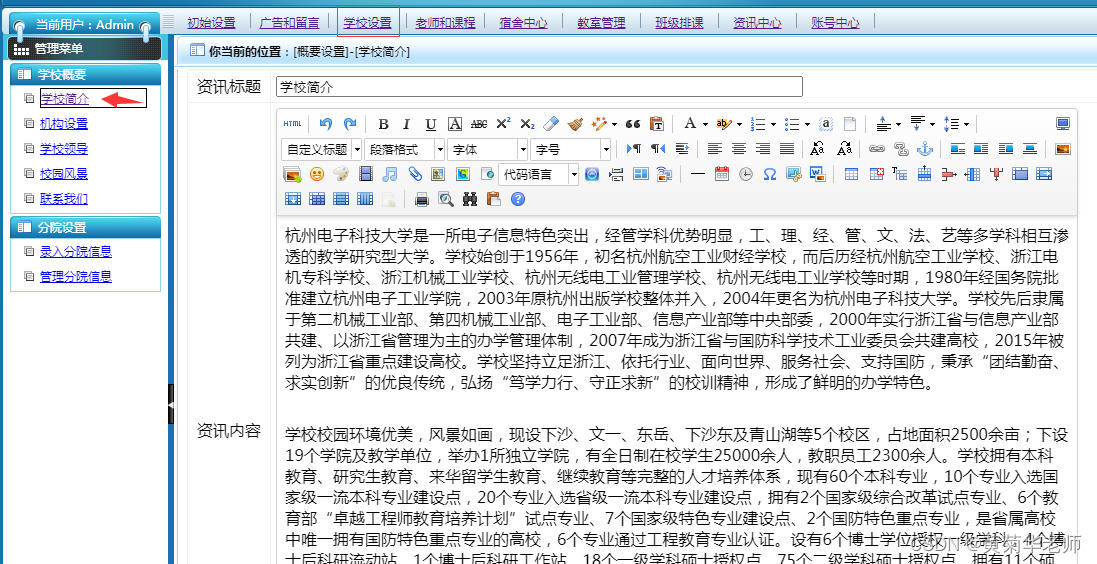Open the numbered list dropdown arrow

click(773, 125)
